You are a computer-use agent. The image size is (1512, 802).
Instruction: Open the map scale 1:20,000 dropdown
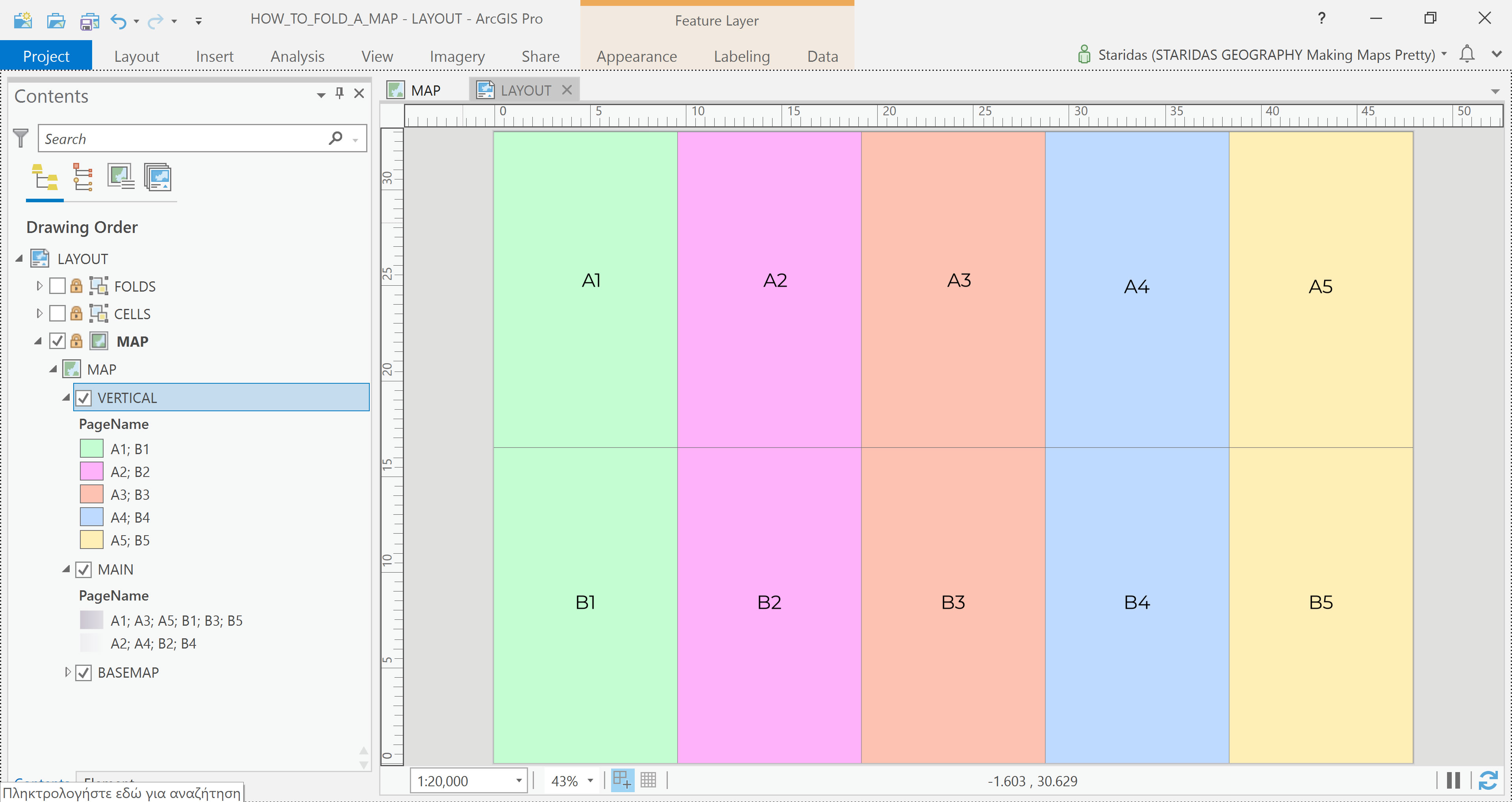(x=519, y=781)
